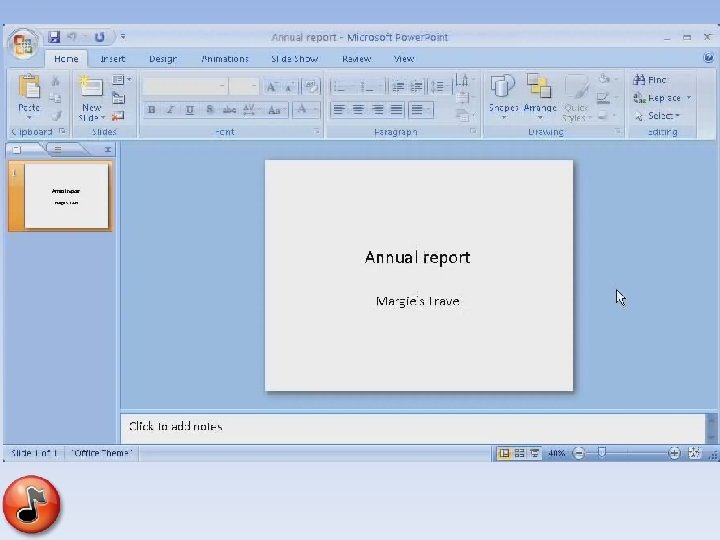Toggle Italic formatting

(170, 110)
